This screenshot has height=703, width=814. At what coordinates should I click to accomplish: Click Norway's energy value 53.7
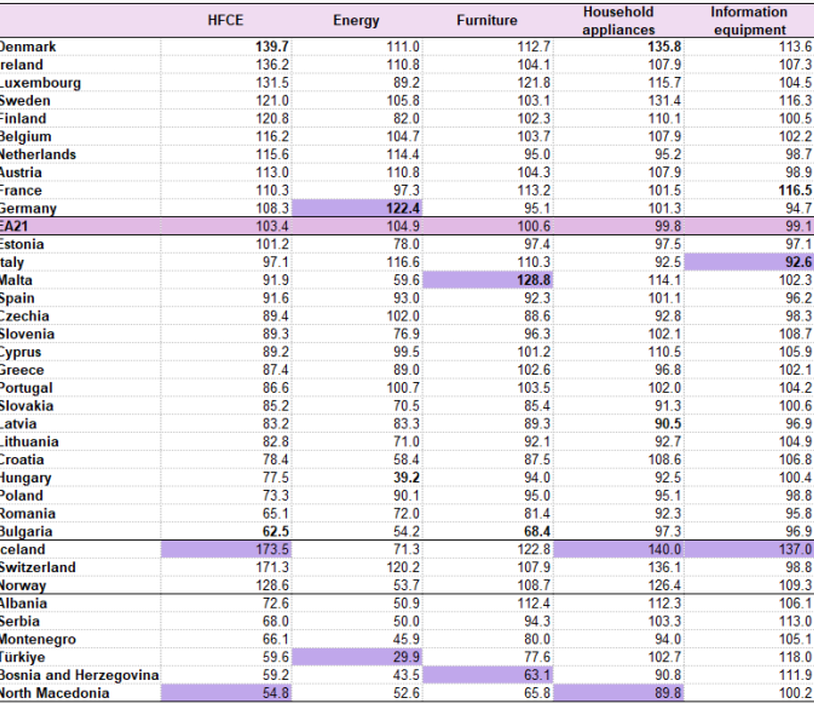(406, 585)
